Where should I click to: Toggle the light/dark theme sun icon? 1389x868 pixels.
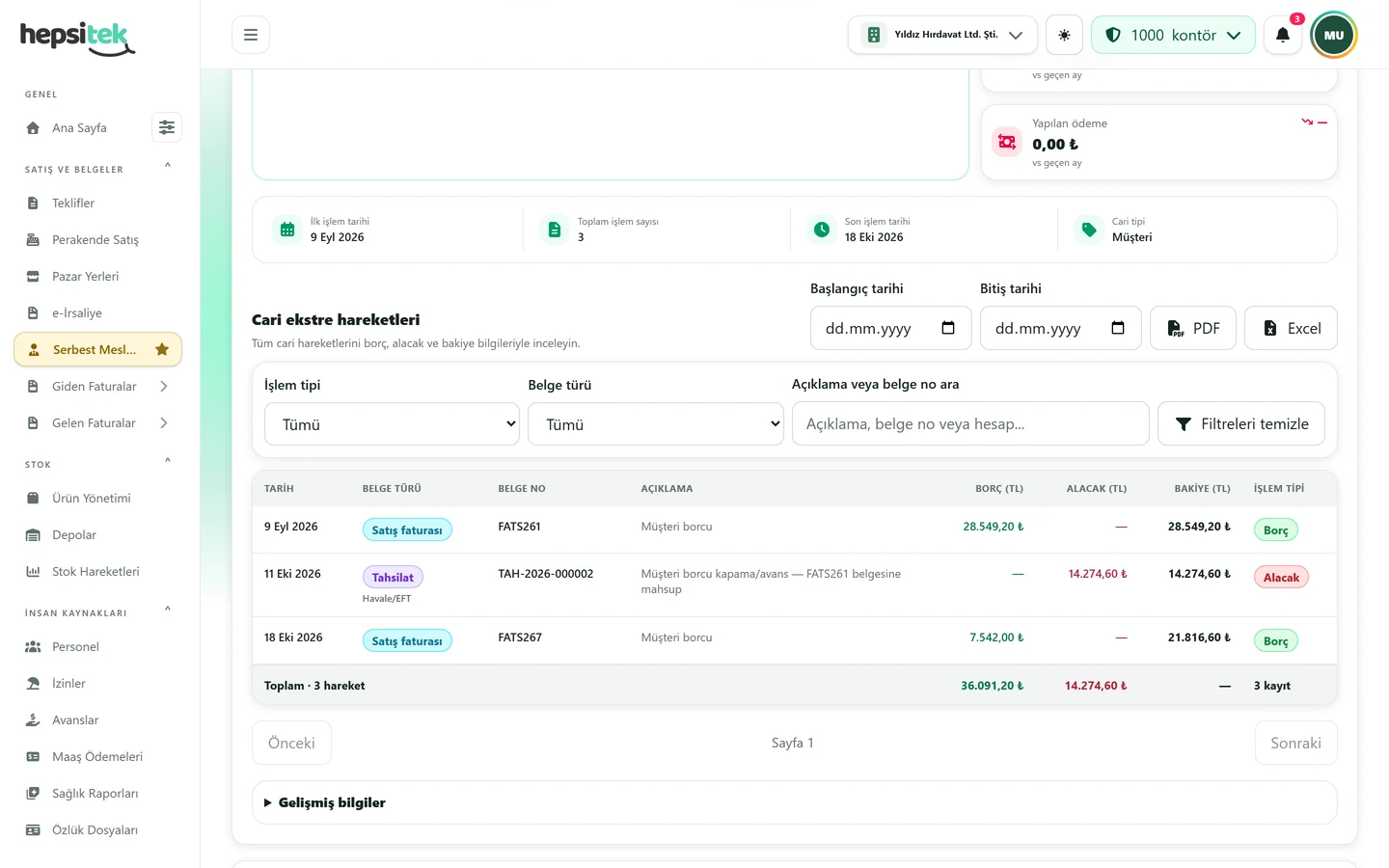pyautogui.click(x=1064, y=35)
